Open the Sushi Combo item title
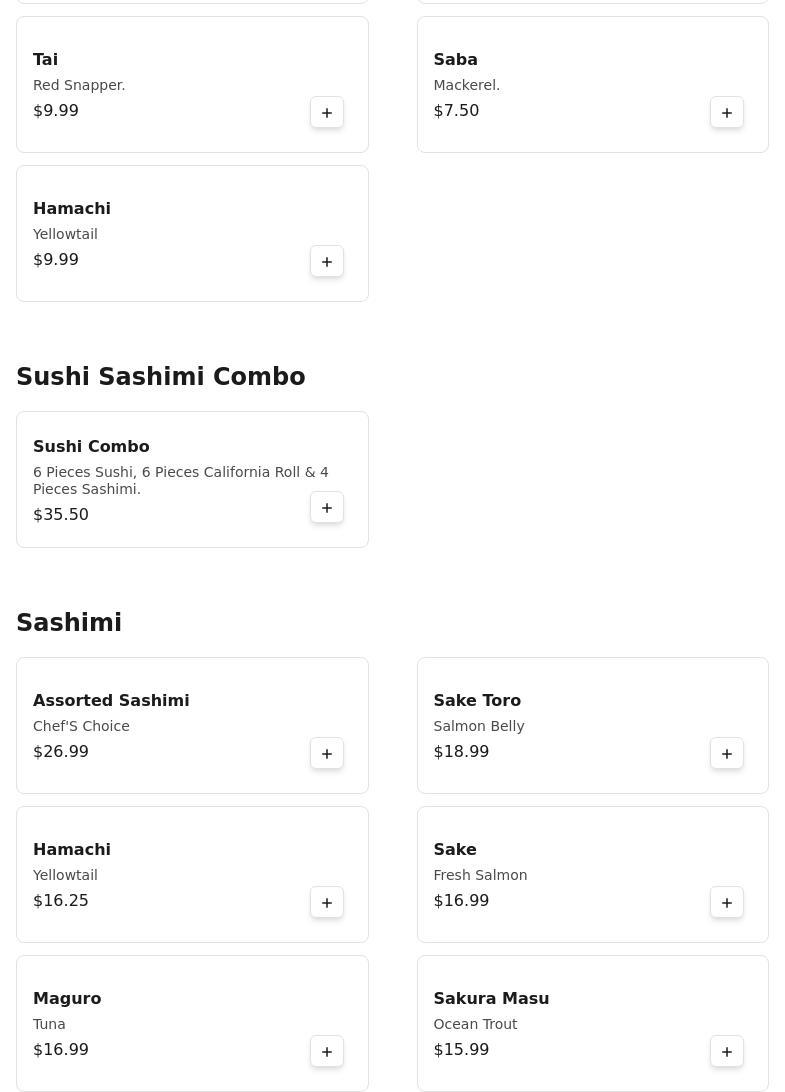Viewport: 785px width, 1092px height. coord(91,447)
